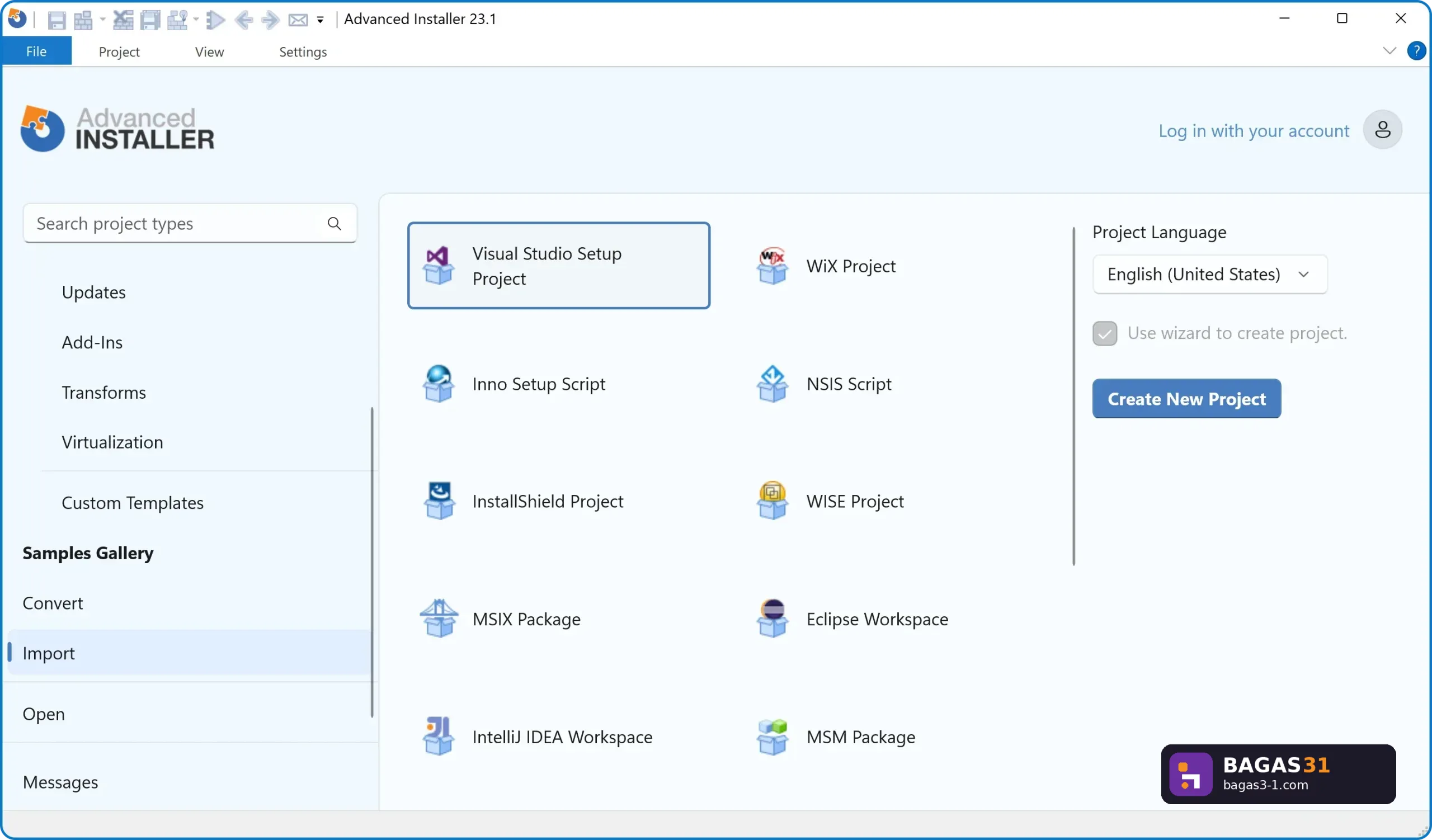Select the Updates category in sidebar
Image resolution: width=1432 pixels, height=840 pixels.
tap(94, 292)
